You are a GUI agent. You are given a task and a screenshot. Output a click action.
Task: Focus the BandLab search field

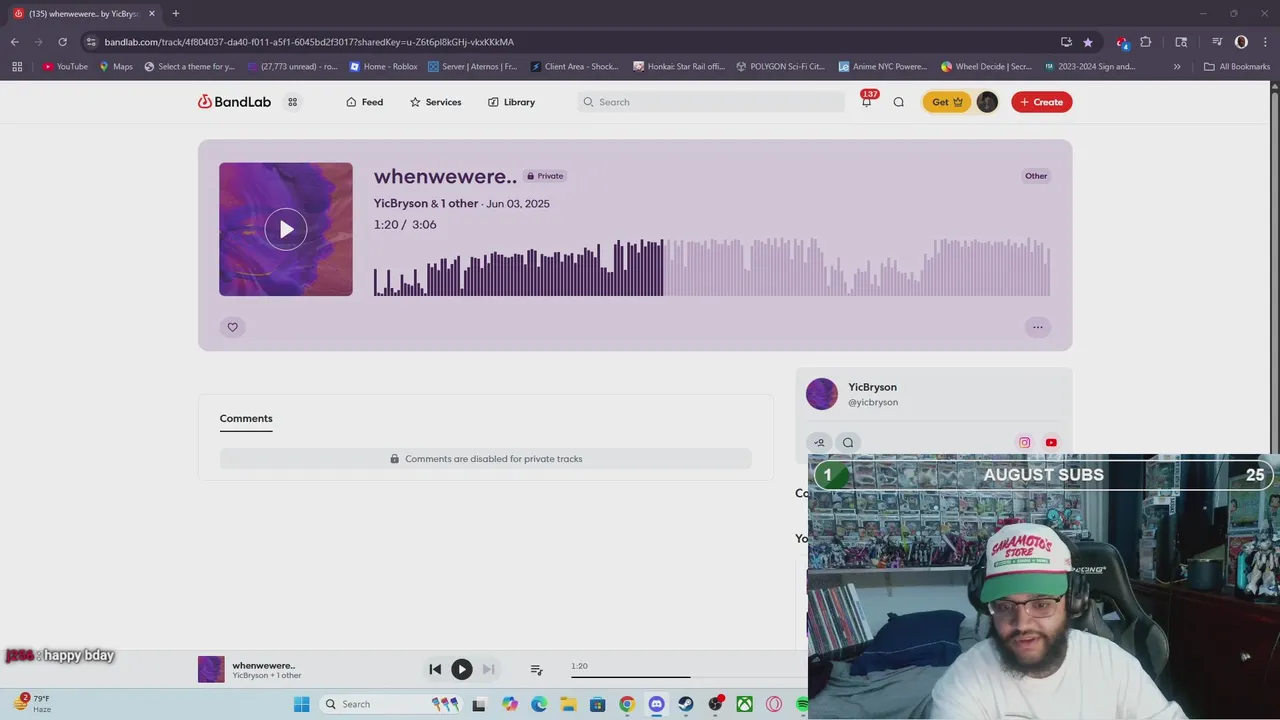711,102
